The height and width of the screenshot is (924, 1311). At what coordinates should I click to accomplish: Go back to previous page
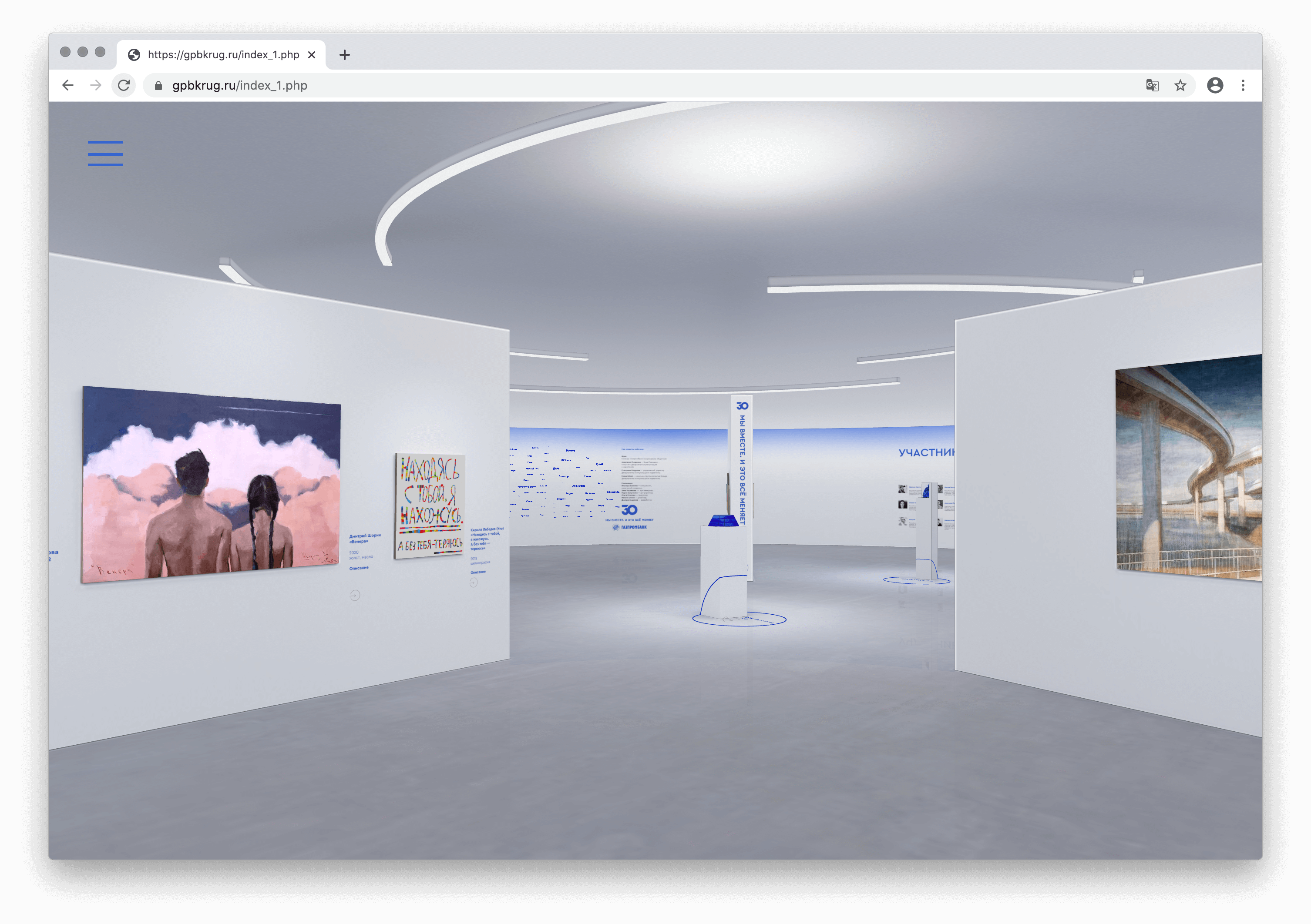[68, 86]
